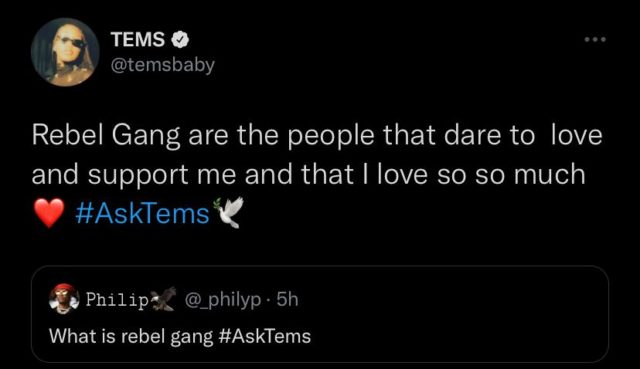Click the verified badge beside TEMS

[x=180, y=40]
